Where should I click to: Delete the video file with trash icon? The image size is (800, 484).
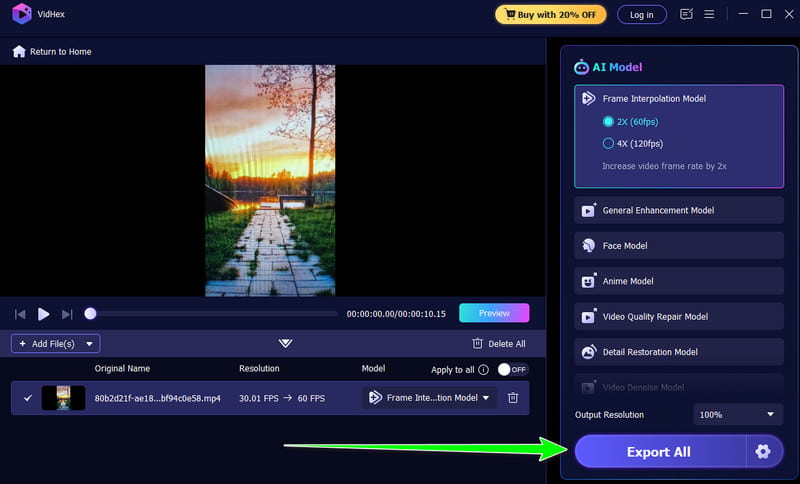[x=513, y=398]
